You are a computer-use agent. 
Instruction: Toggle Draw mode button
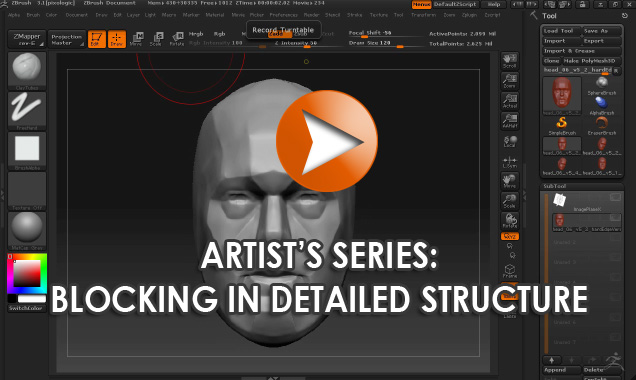(x=117, y=39)
